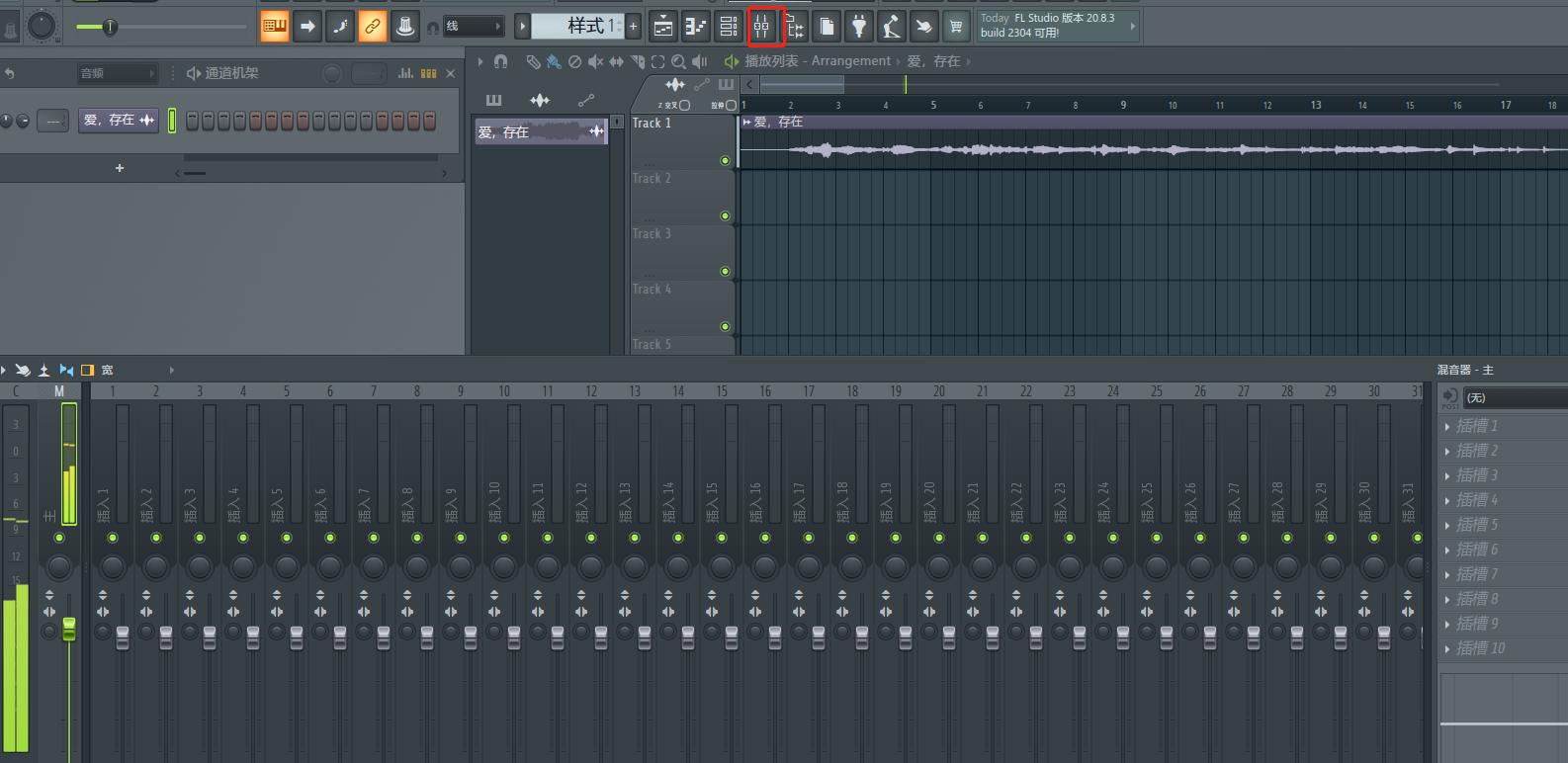Select the 样式 1 pattern field
1568x763 pixels.
577,27
